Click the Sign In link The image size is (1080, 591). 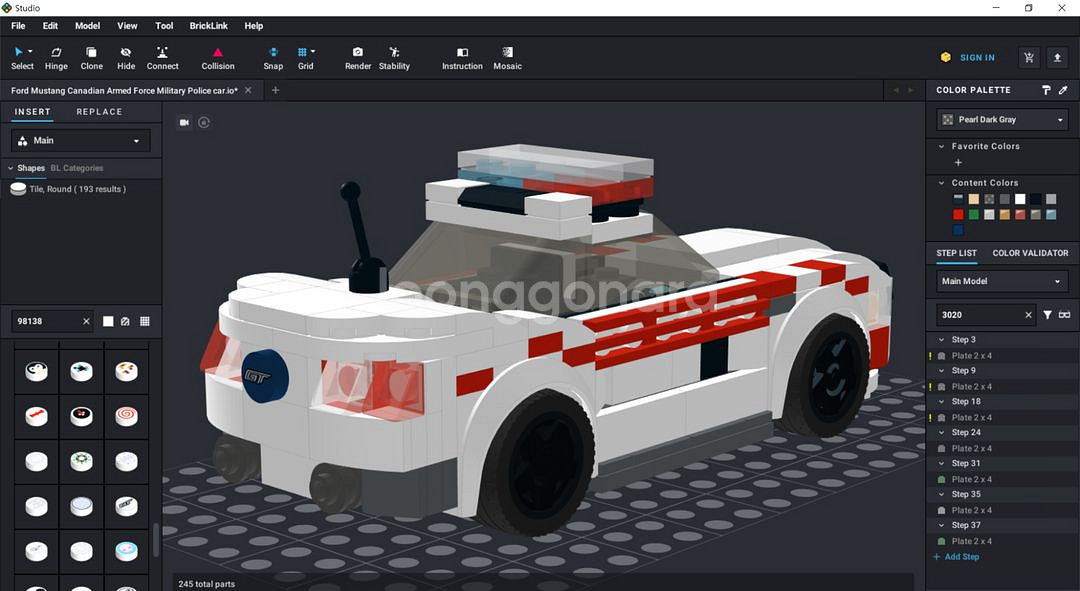[x=977, y=58]
